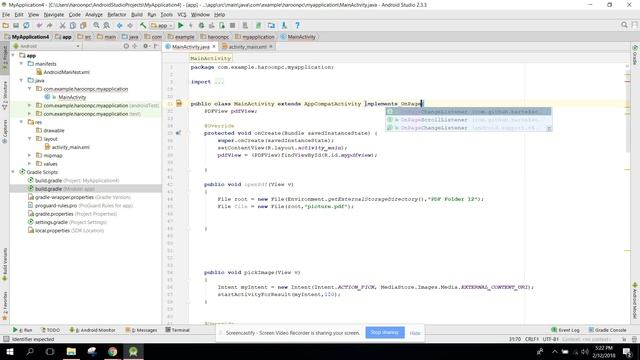
Task: Click the Undo toolbar icon
Action: coord(39,25)
